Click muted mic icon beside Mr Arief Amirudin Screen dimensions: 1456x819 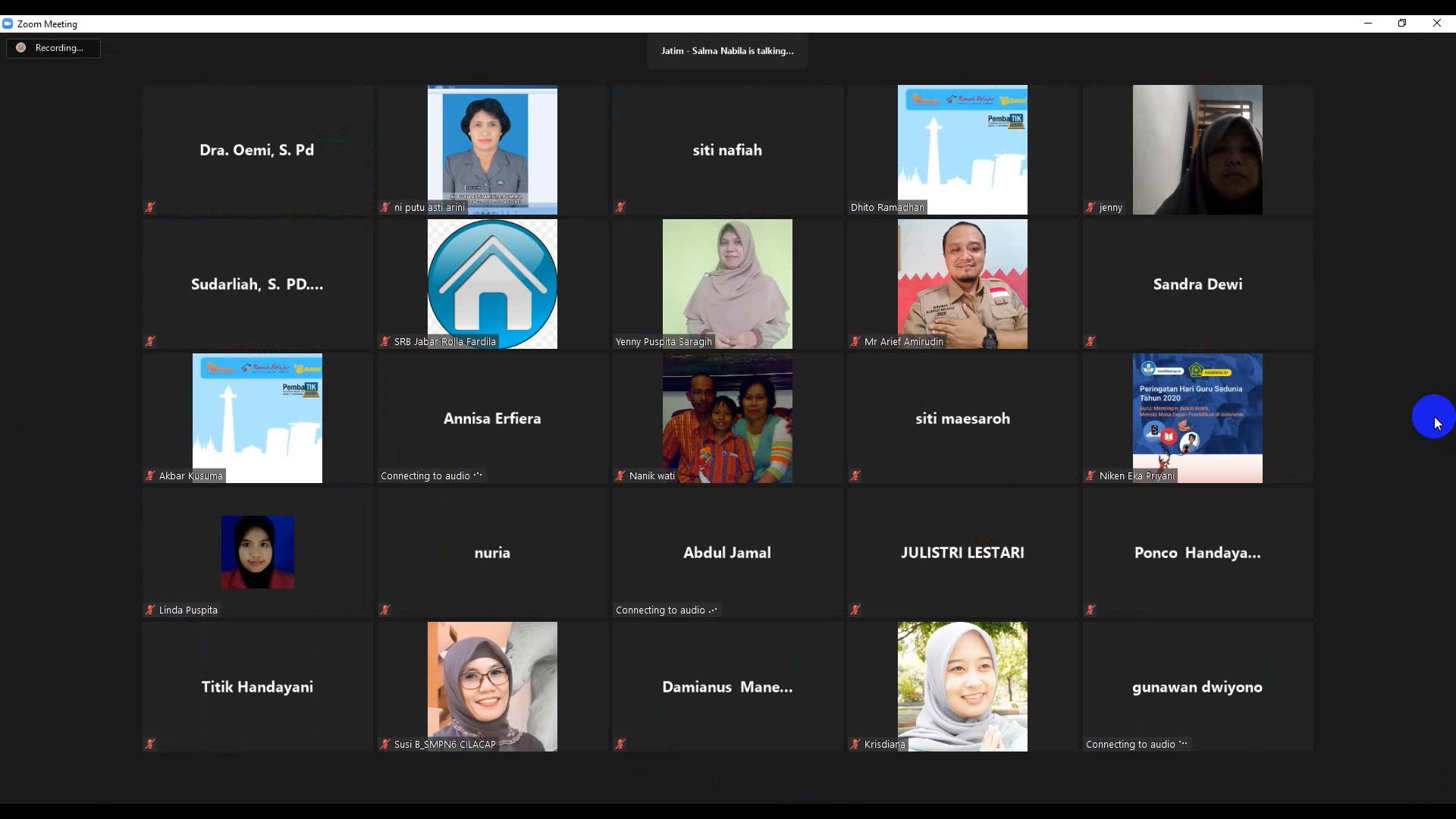(x=855, y=341)
